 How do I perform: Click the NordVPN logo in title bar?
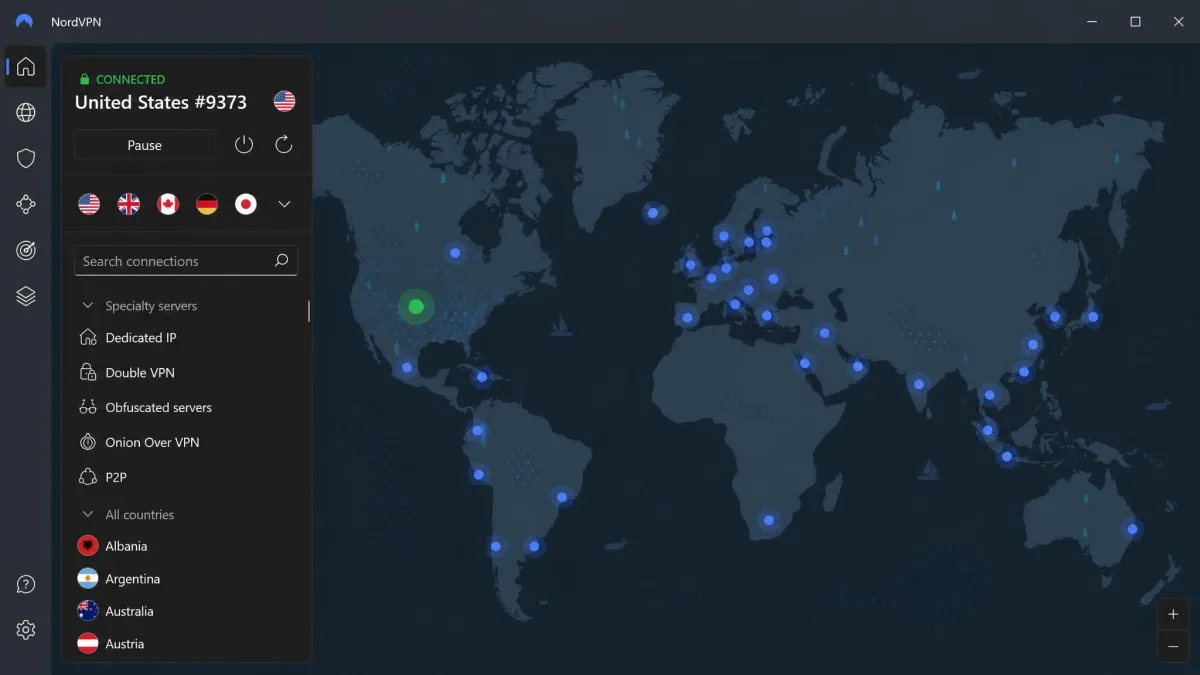click(25, 21)
